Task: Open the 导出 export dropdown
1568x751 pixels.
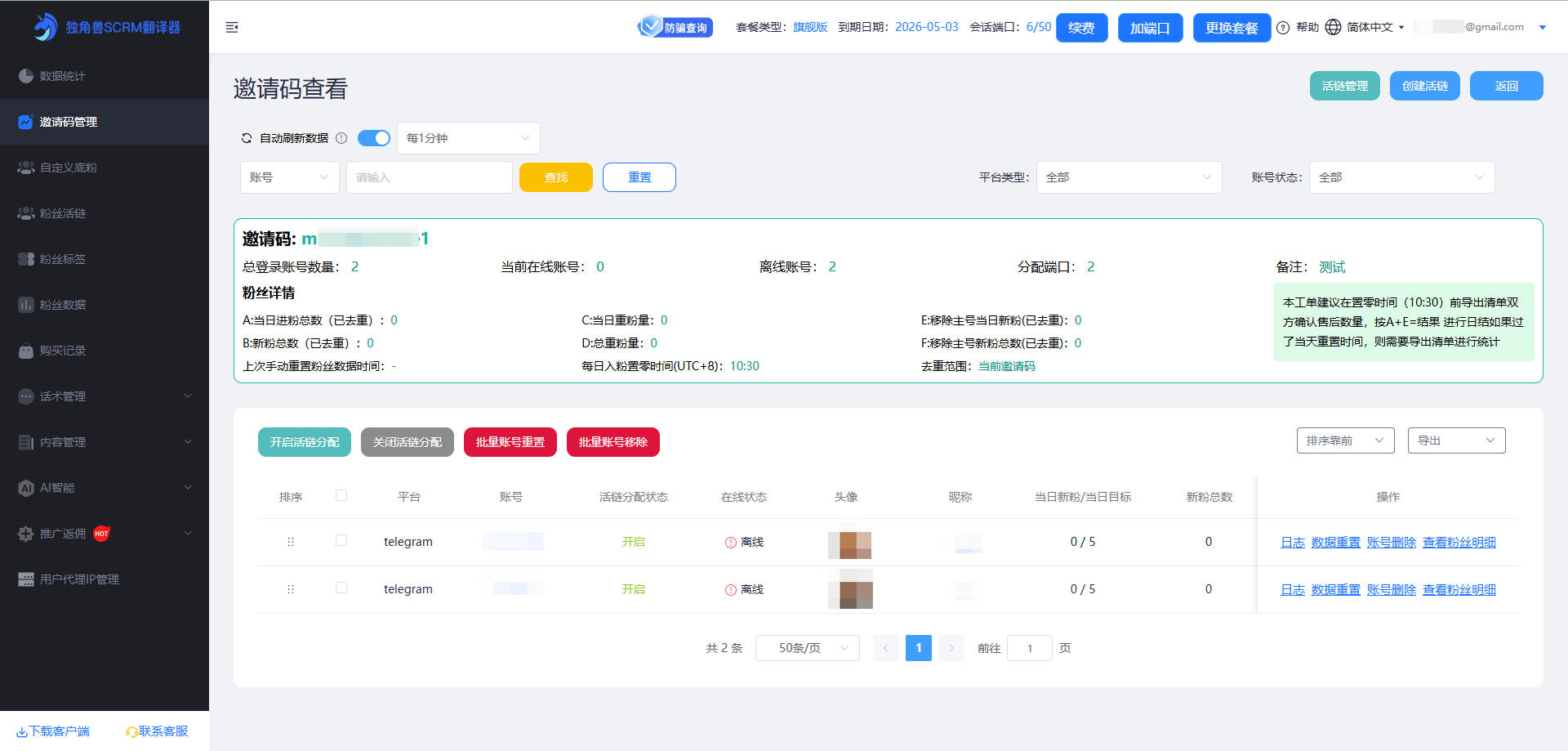Action: [1456, 440]
